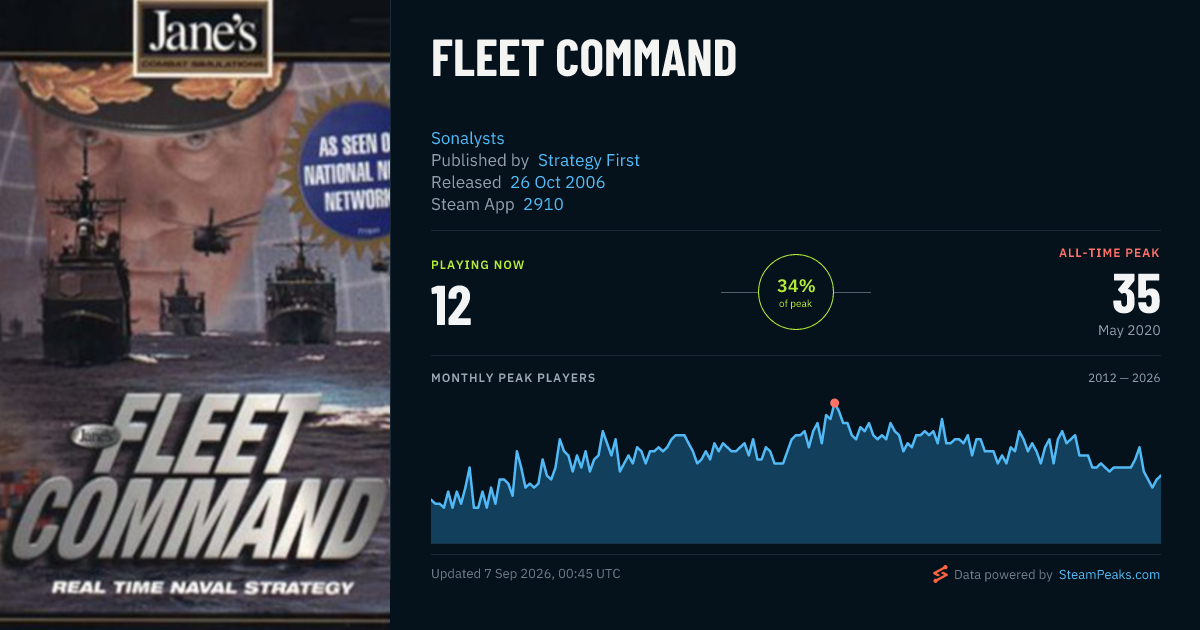Screen dimensions: 1200x630
Task: Click the All-Time Peak value 35
Action: pos(1136,294)
